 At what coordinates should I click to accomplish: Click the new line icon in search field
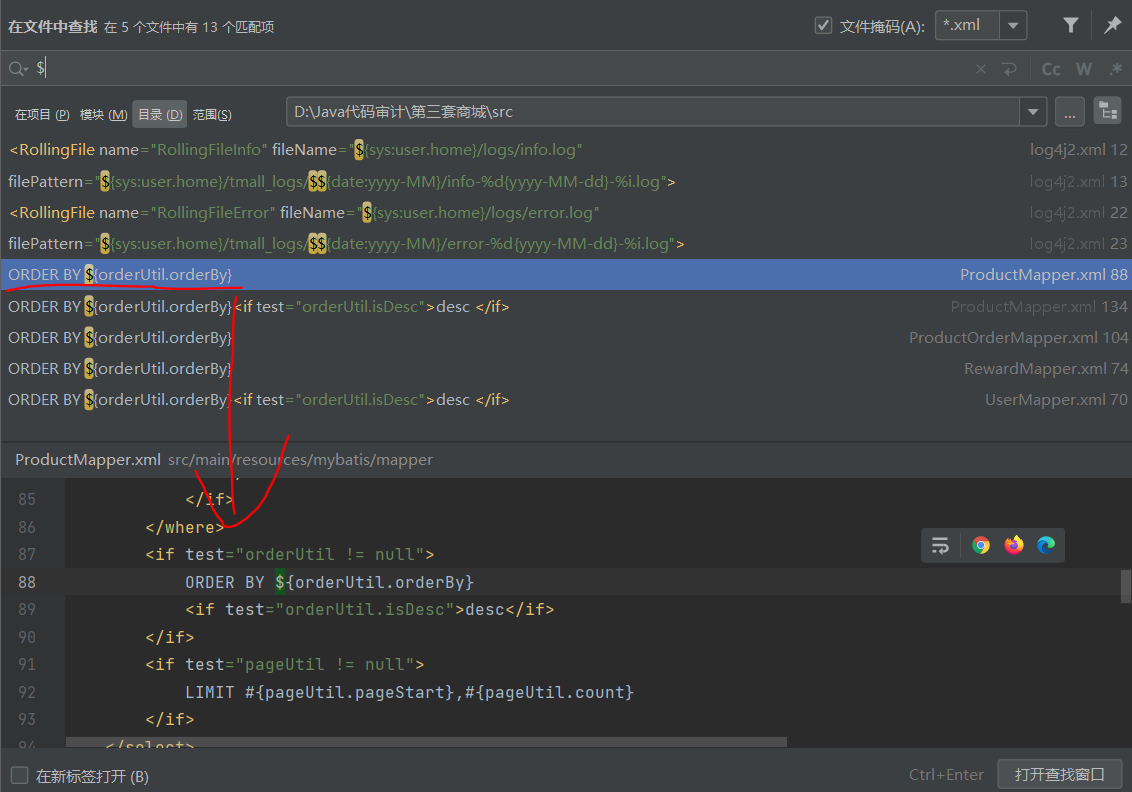click(1009, 69)
